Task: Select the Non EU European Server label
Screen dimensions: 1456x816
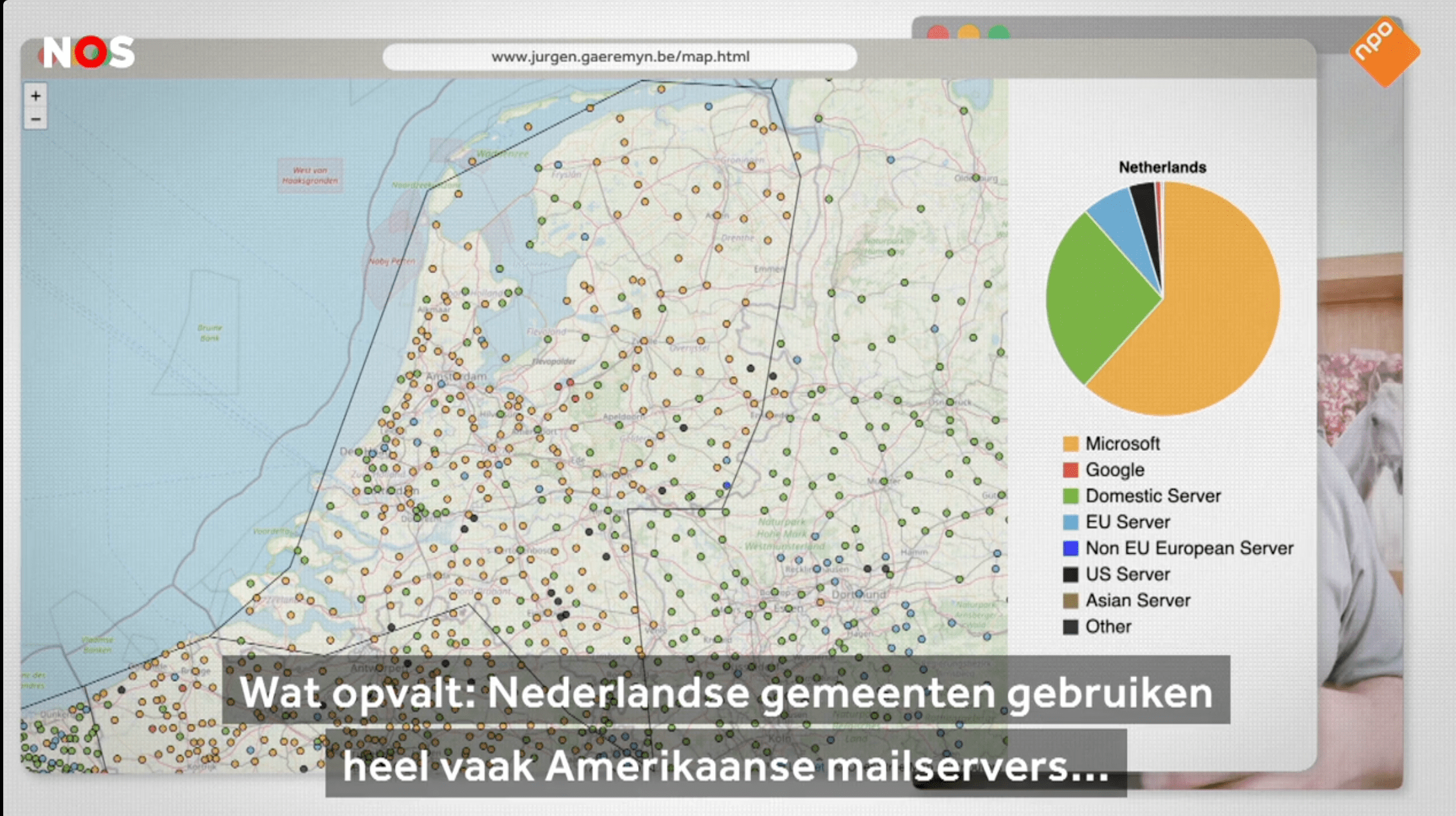Action: point(1189,548)
